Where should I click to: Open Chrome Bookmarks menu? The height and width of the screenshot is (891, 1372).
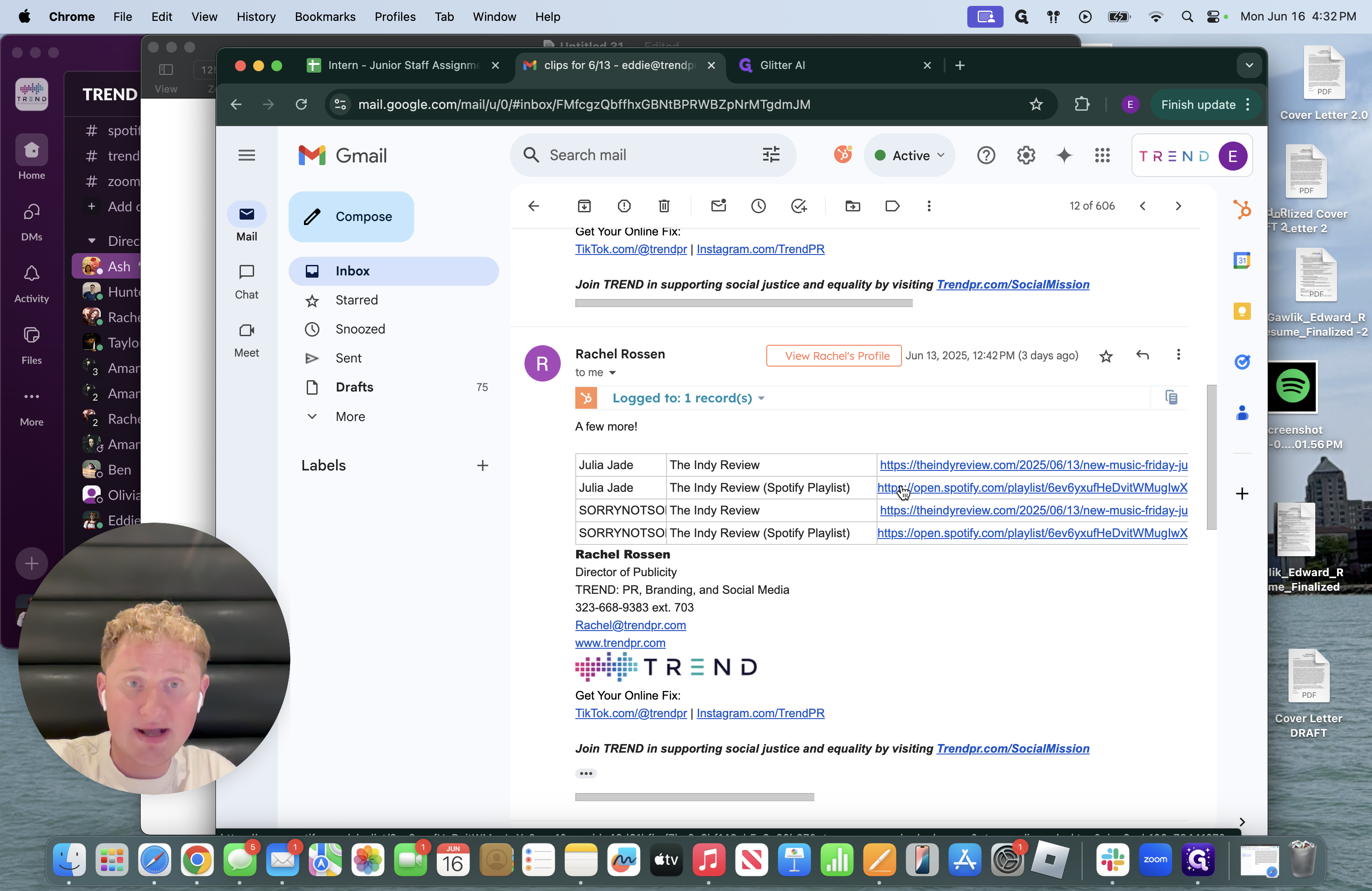(324, 17)
